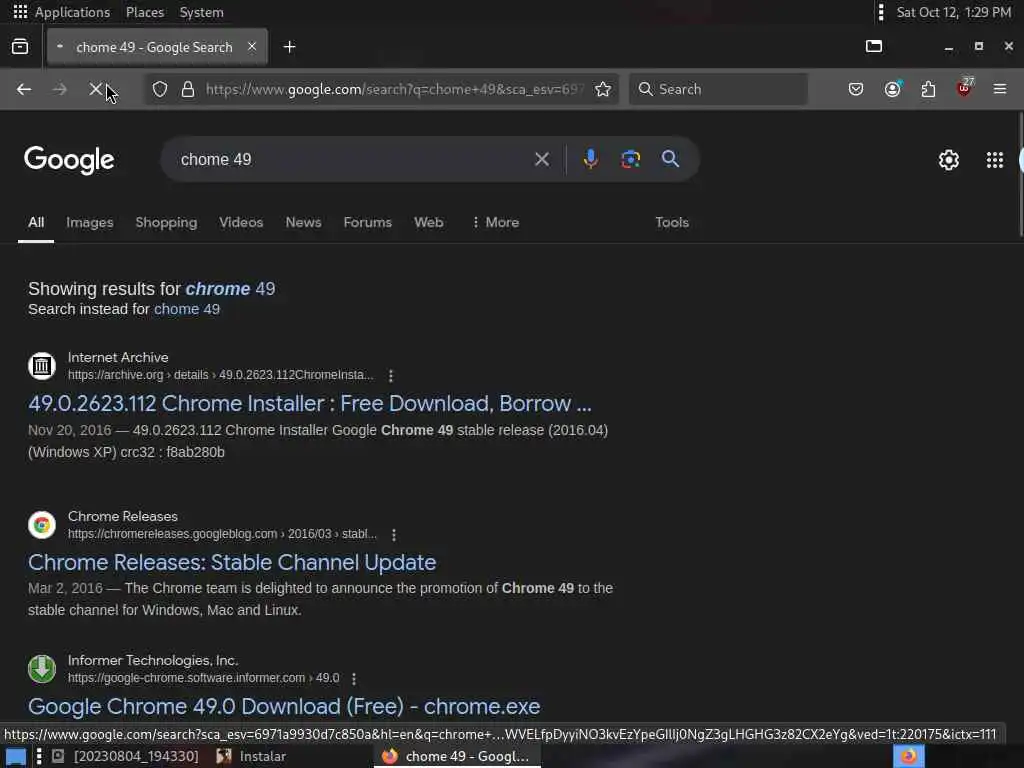Open Google quick settings gear
The image size is (1024, 768).
949,160
